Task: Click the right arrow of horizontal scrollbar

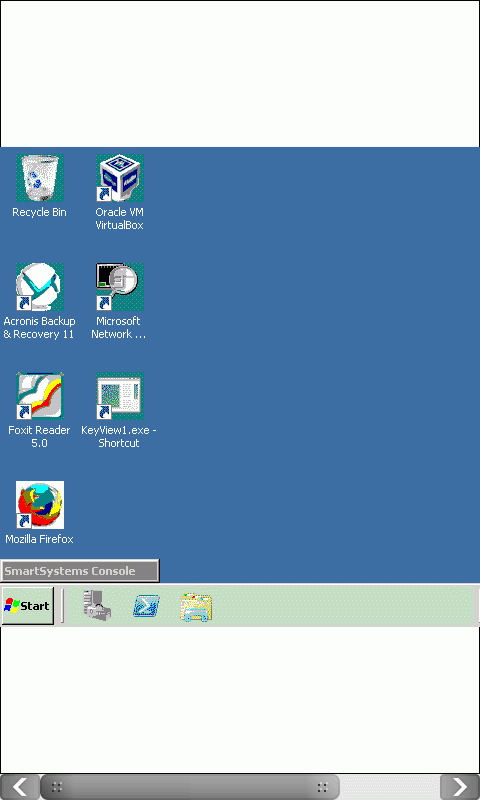Action: (x=460, y=787)
